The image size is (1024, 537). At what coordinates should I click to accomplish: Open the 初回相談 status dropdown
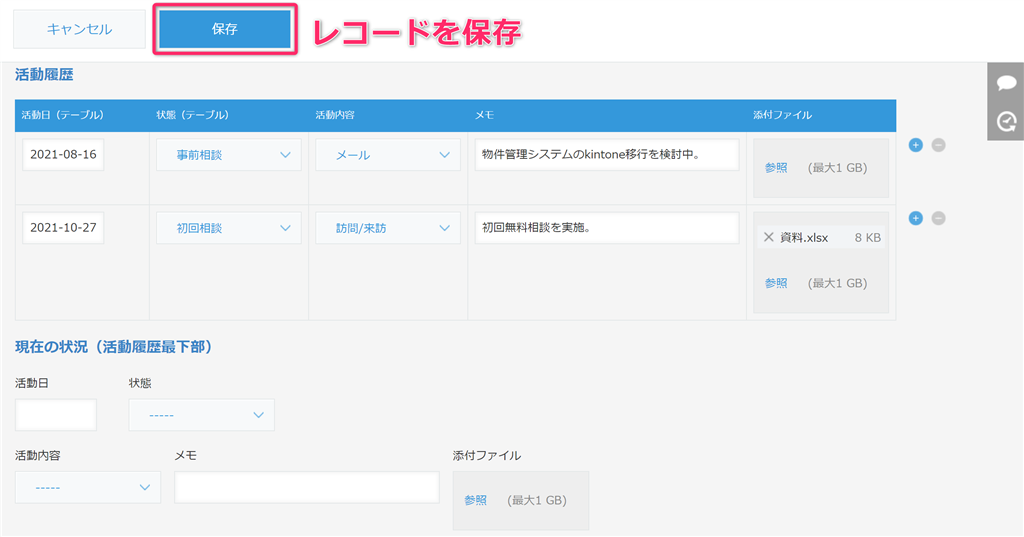coord(229,228)
